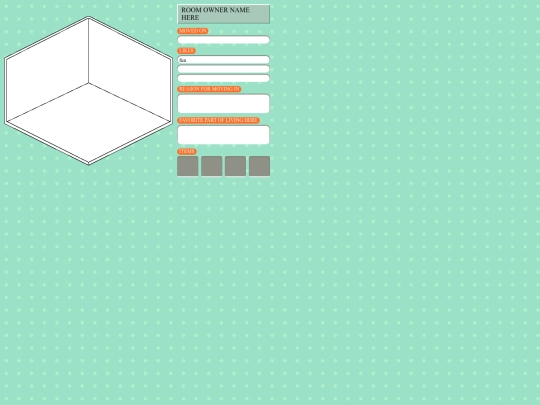The height and width of the screenshot is (405, 540).
Task: Click the Reason For Moving In text area
Action: click(x=224, y=104)
